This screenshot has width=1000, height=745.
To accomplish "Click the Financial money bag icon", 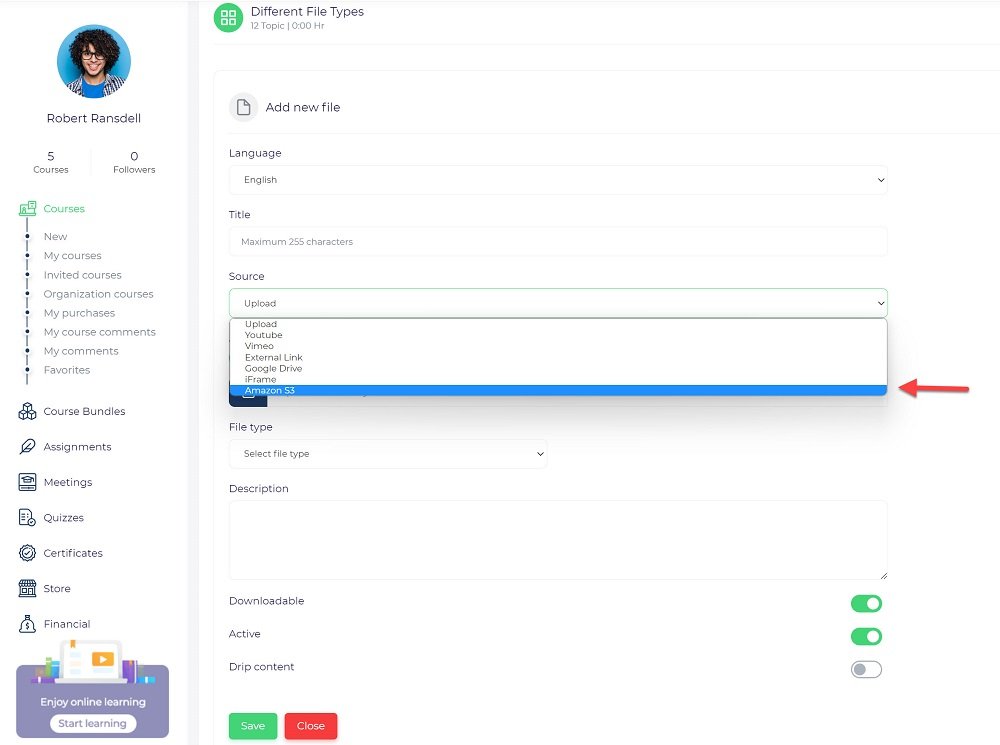I will pos(28,624).
